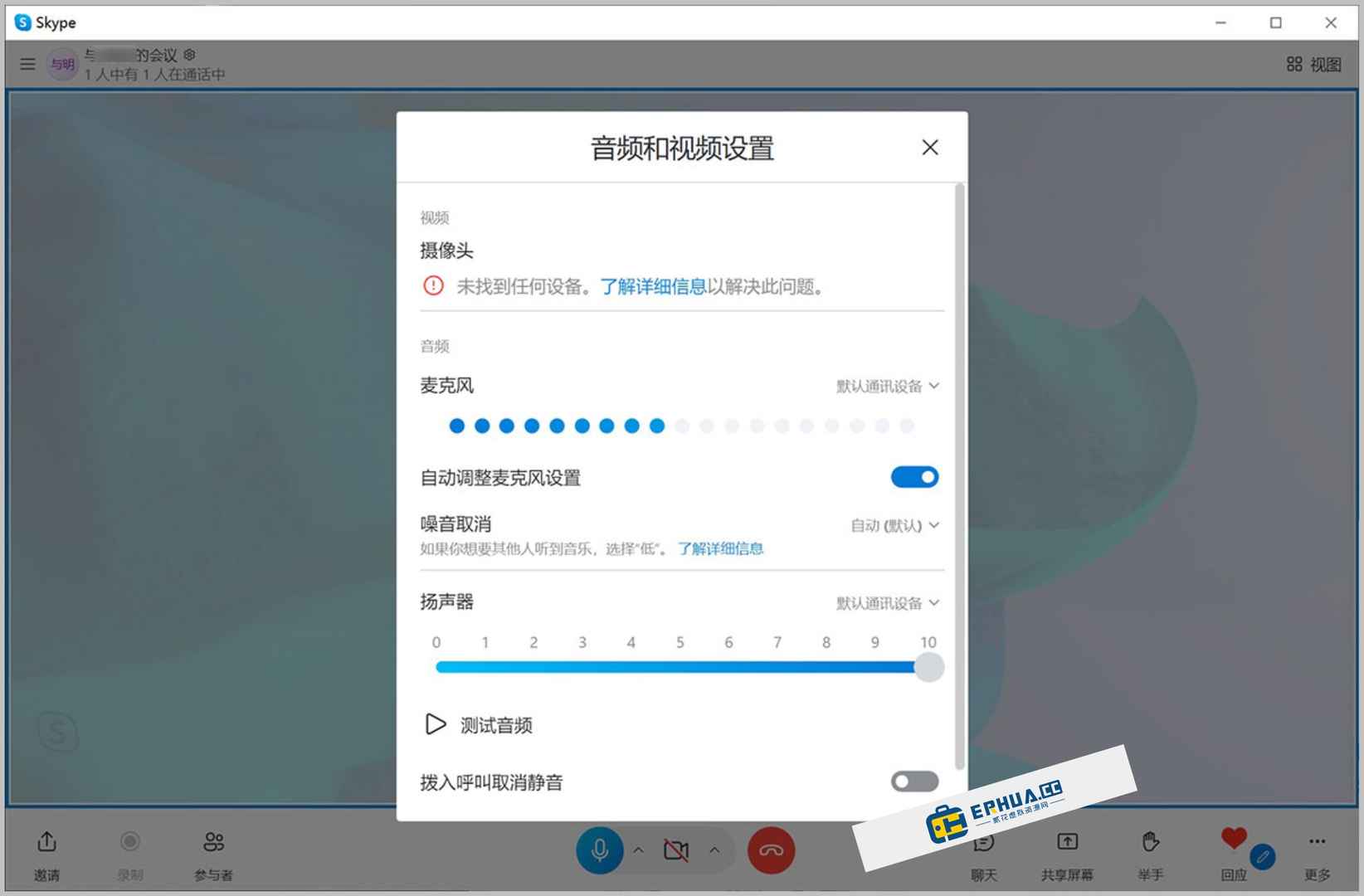The height and width of the screenshot is (896, 1364).
Task: Open the hamburger menu in Skype
Action: pyautogui.click(x=27, y=64)
